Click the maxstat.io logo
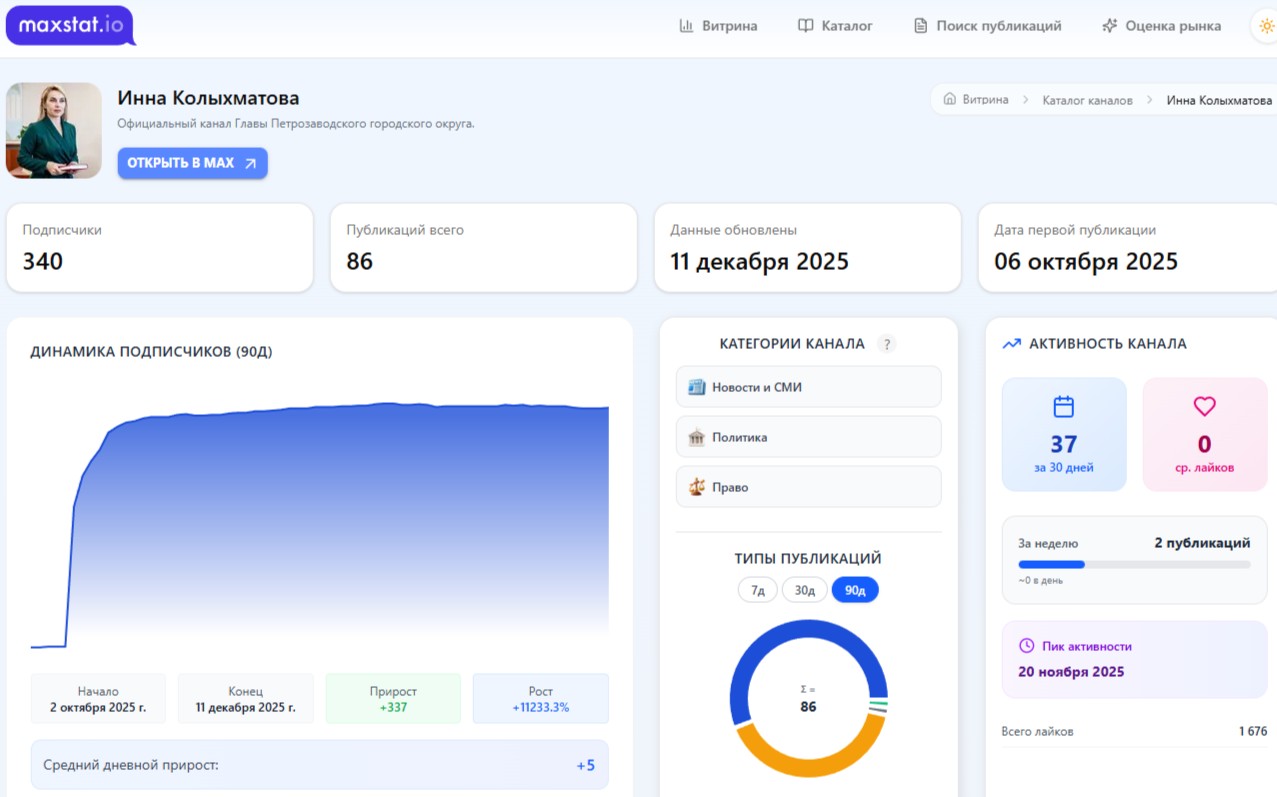 (x=70, y=25)
